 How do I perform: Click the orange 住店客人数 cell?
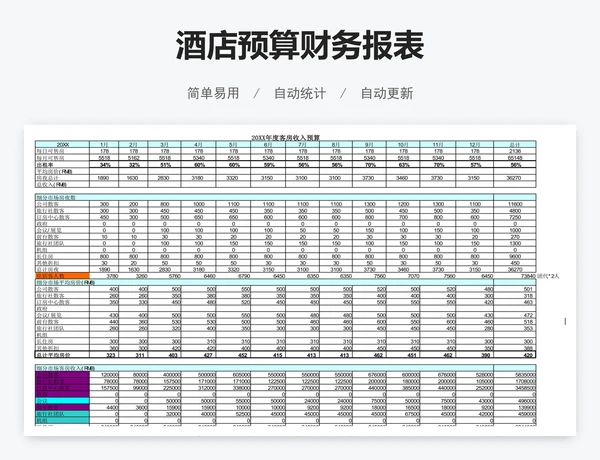point(62,276)
